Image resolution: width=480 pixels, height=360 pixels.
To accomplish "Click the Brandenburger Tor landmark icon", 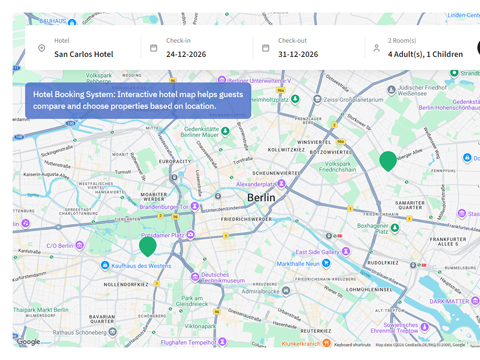I will (195, 206).
